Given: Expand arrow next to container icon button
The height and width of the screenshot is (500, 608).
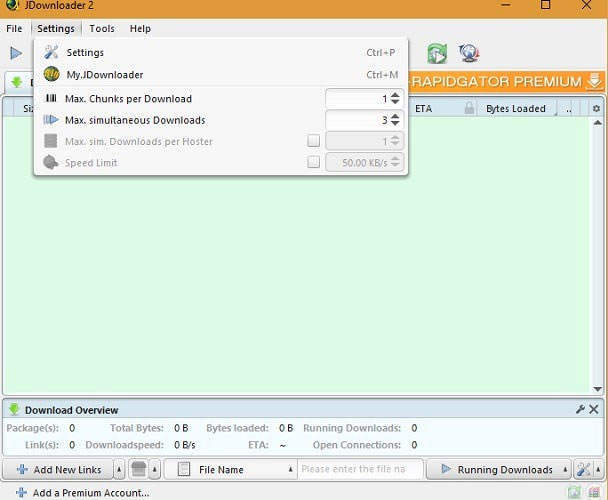Looking at the screenshot, I should pos(154,469).
